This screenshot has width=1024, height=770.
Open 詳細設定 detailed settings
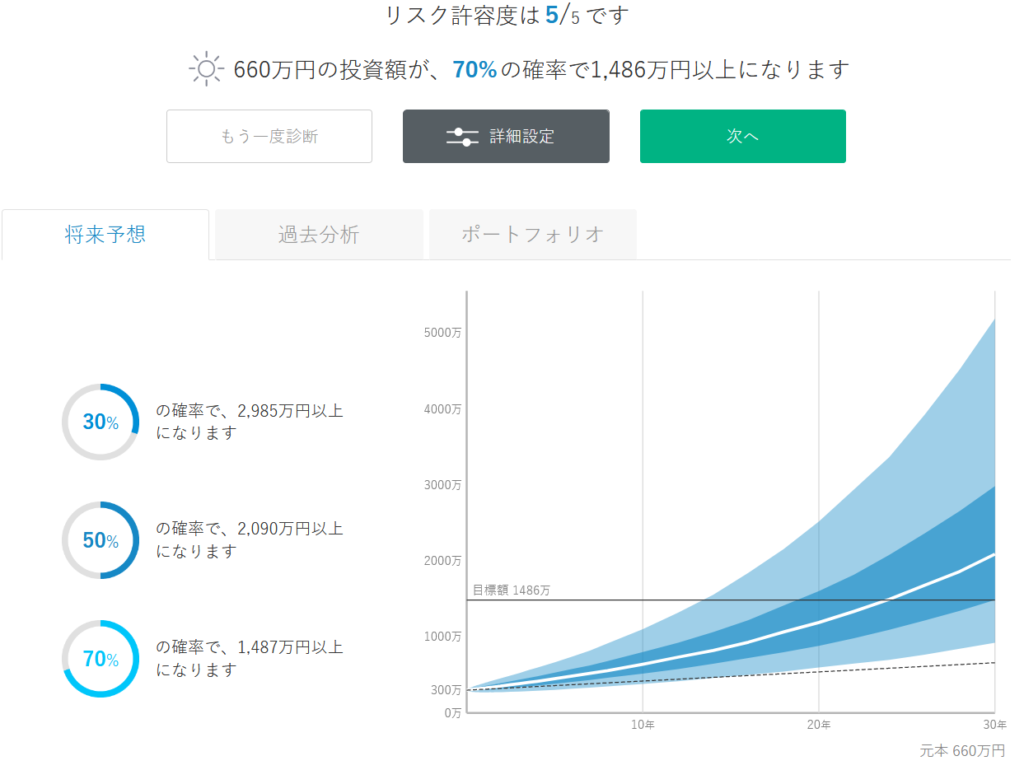[x=506, y=136]
